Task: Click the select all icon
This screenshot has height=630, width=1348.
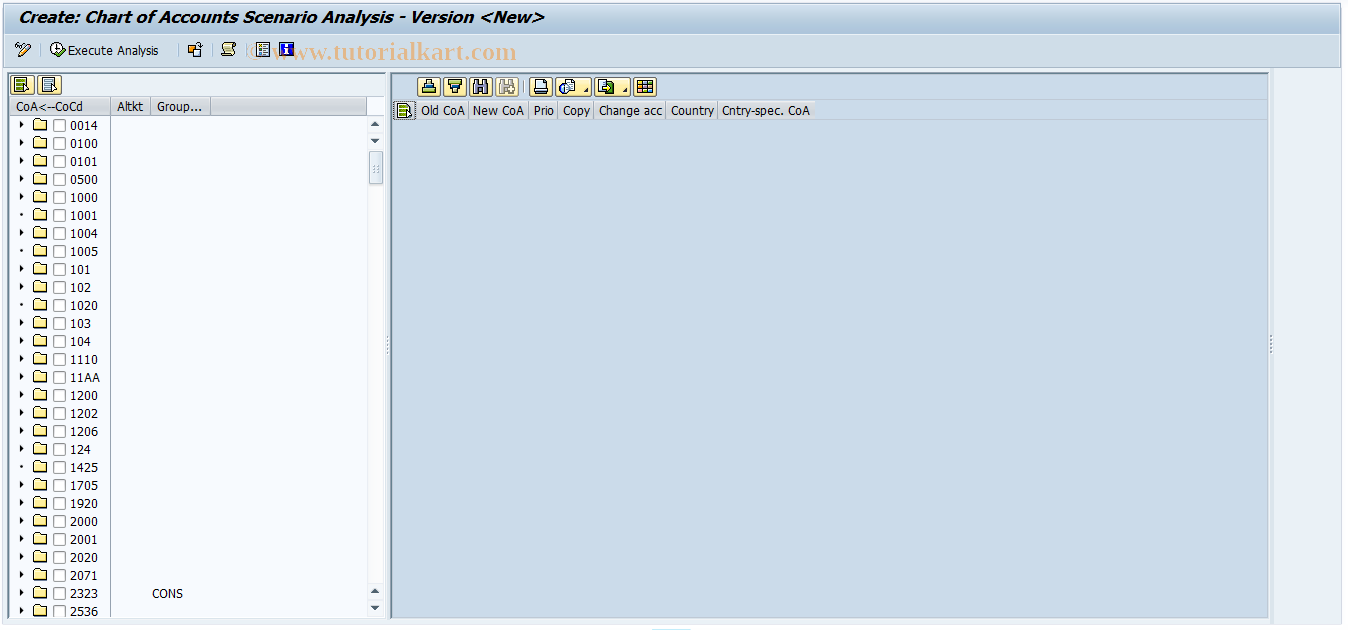Action: [x=21, y=85]
